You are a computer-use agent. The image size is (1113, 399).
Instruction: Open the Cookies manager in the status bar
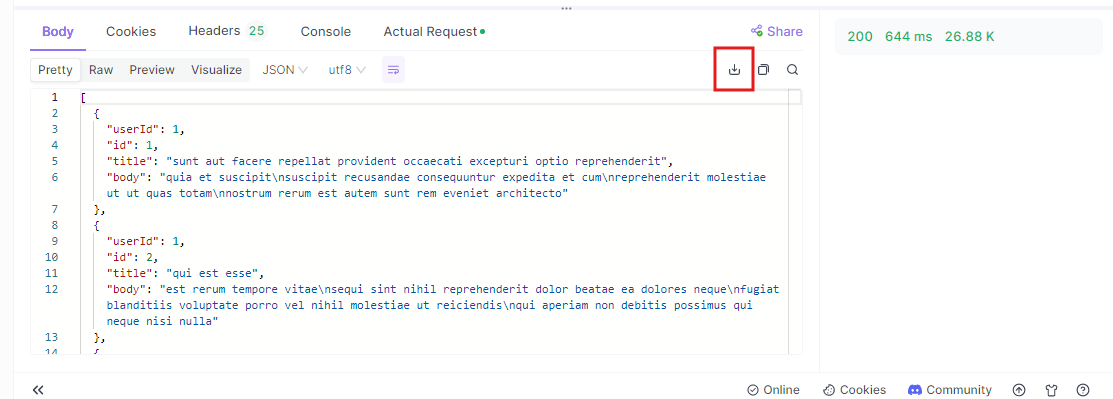click(x=854, y=390)
